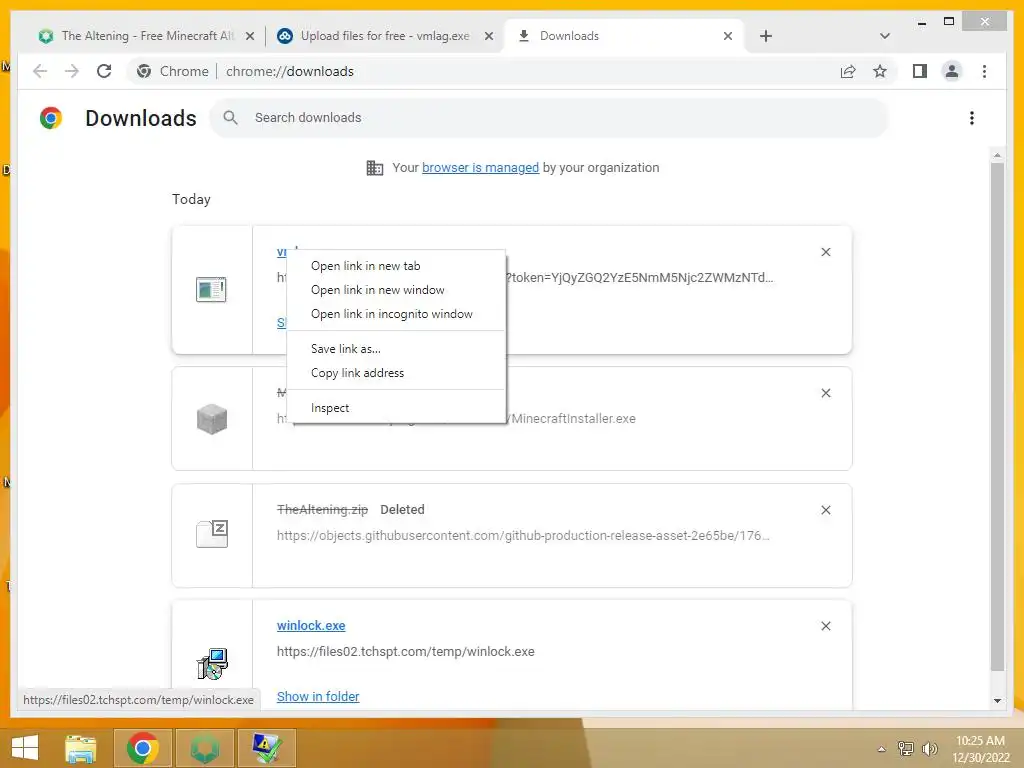Click Chrome icon in taskbar

pos(143,748)
